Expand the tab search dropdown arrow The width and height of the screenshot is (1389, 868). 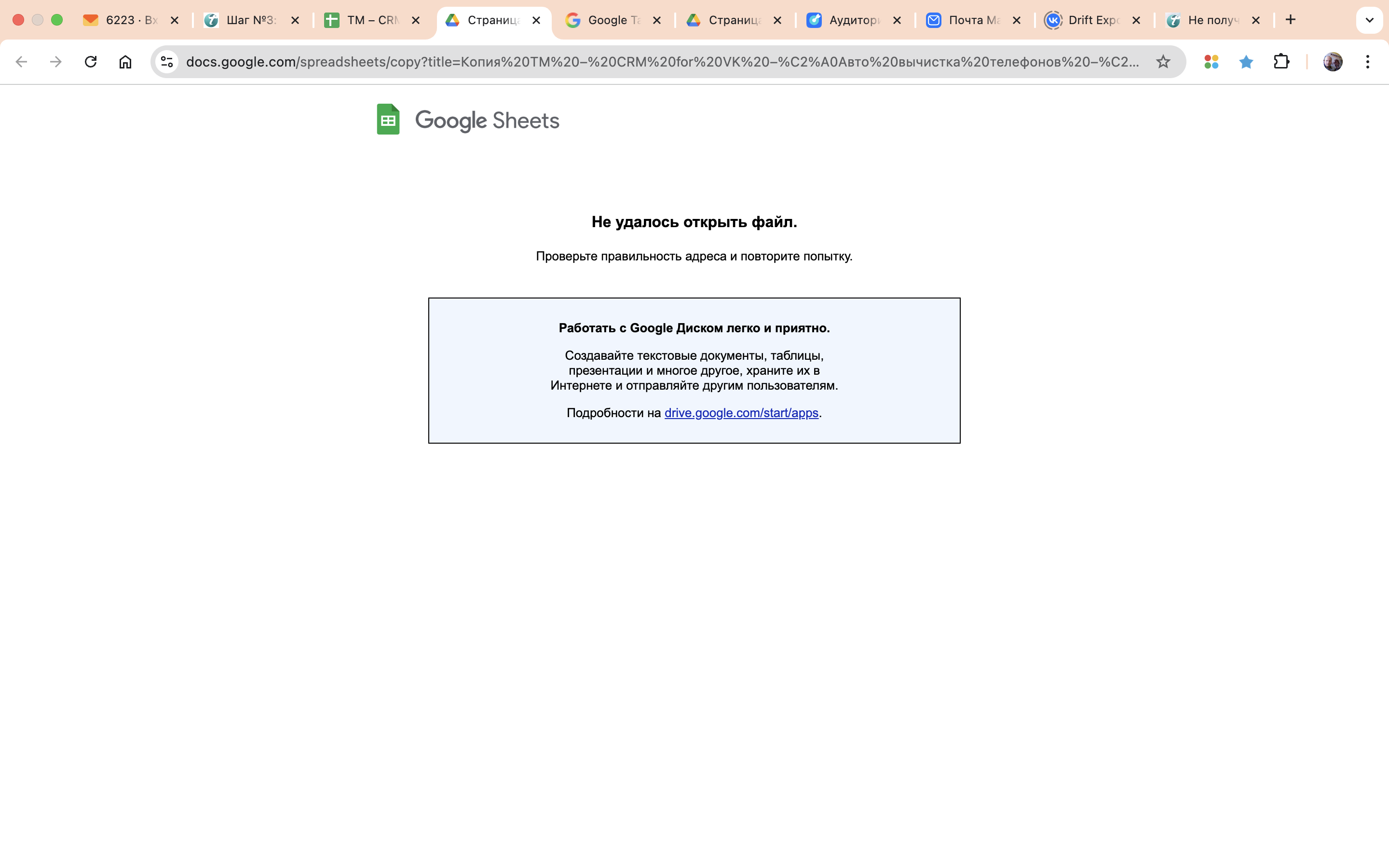click(x=1369, y=20)
